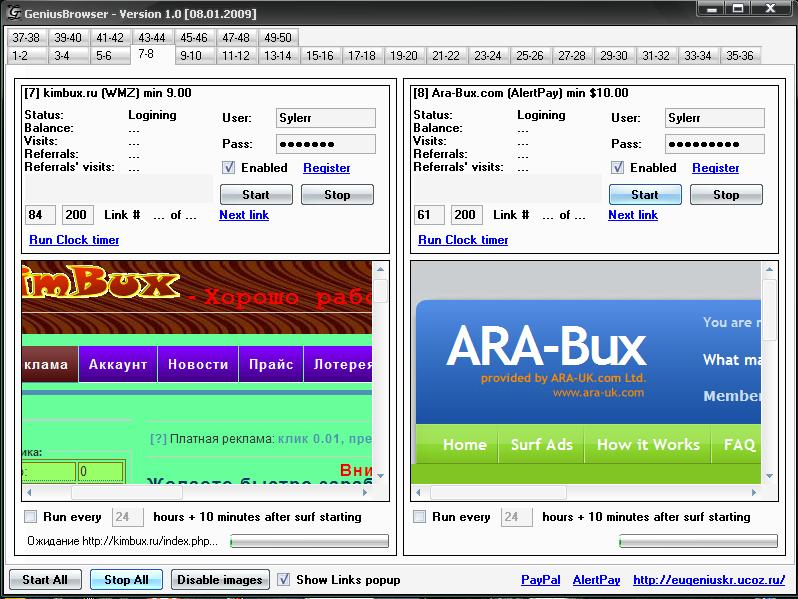Click Start button for Ara-Bux.com
Image resolution: width=798 pixels, height=599 pixels.
645,194
